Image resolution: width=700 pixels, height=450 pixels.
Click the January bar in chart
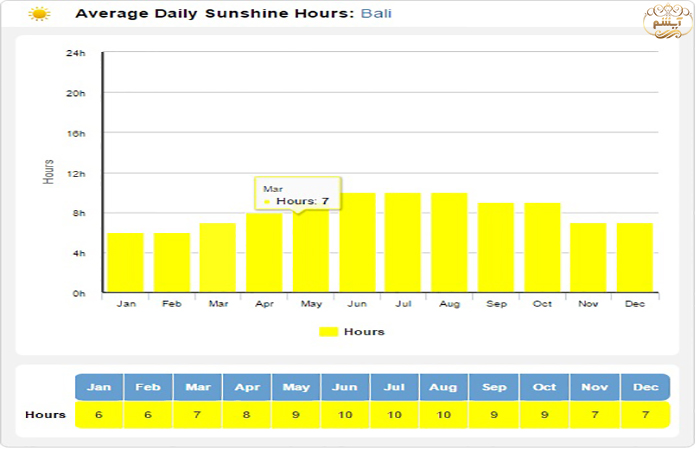tap(126, 263)
